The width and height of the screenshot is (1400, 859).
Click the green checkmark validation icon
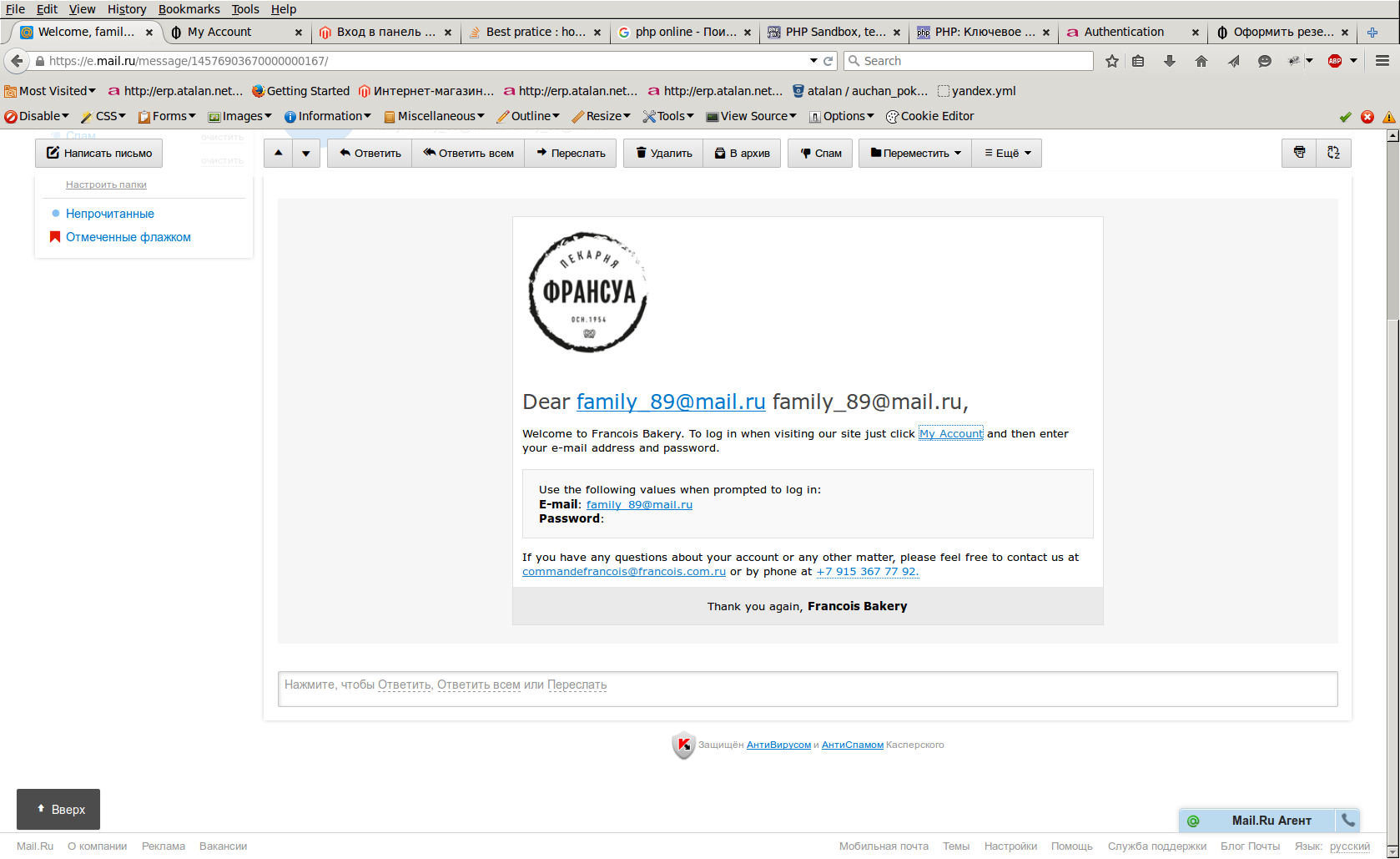pyautogui.click(x=1345, y=117)
